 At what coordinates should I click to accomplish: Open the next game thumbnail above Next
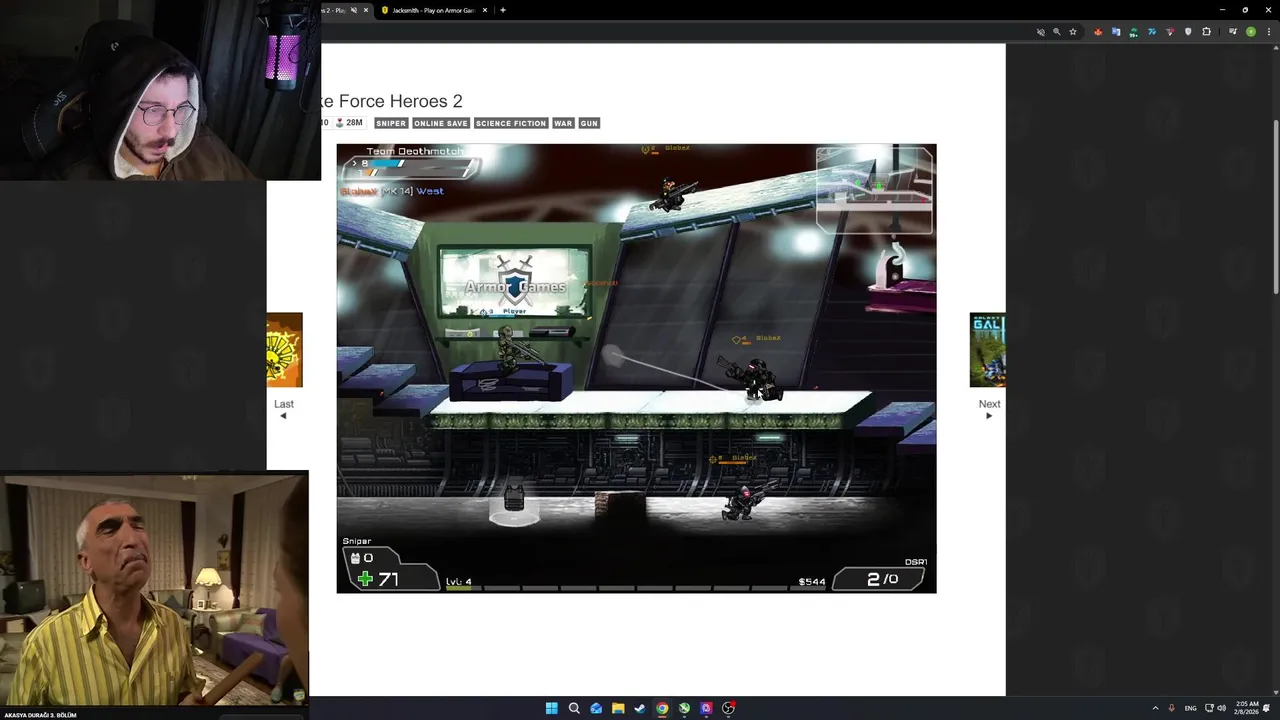pos(987,350)
